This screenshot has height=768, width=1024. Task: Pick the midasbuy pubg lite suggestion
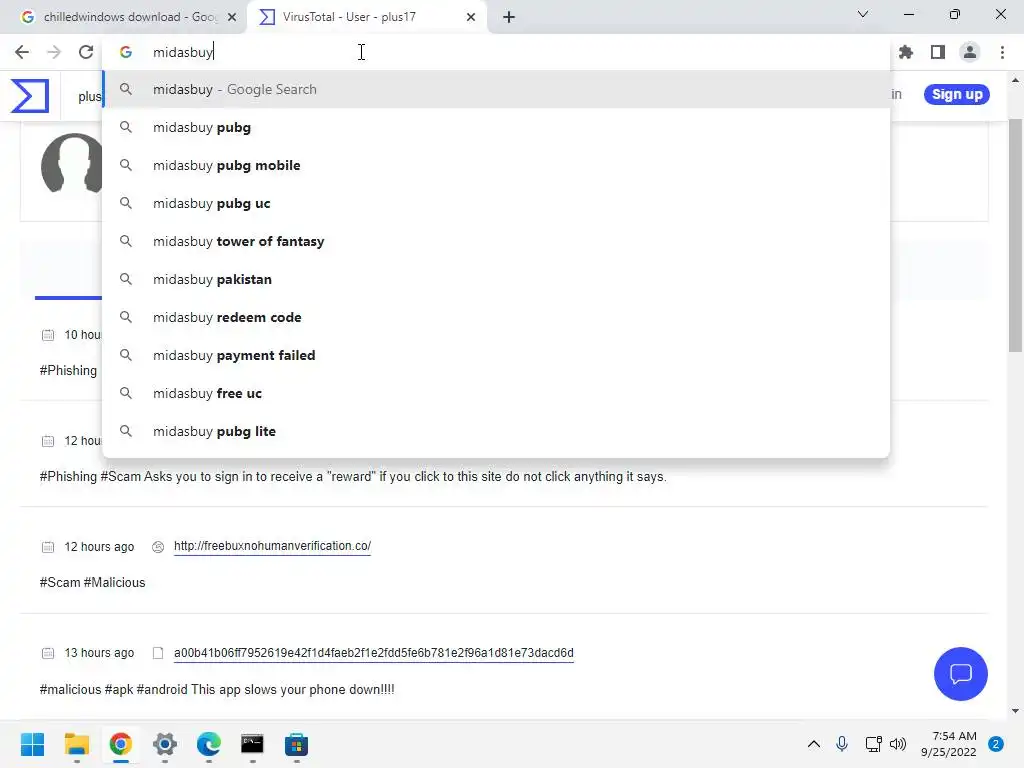496,431
